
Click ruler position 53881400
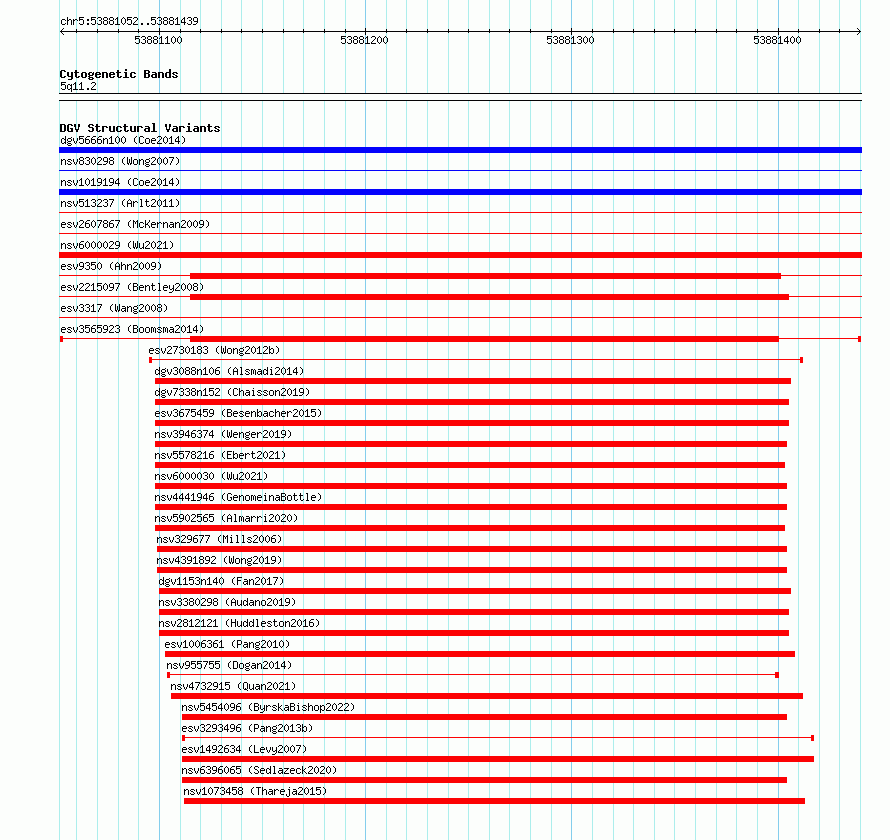777,40
